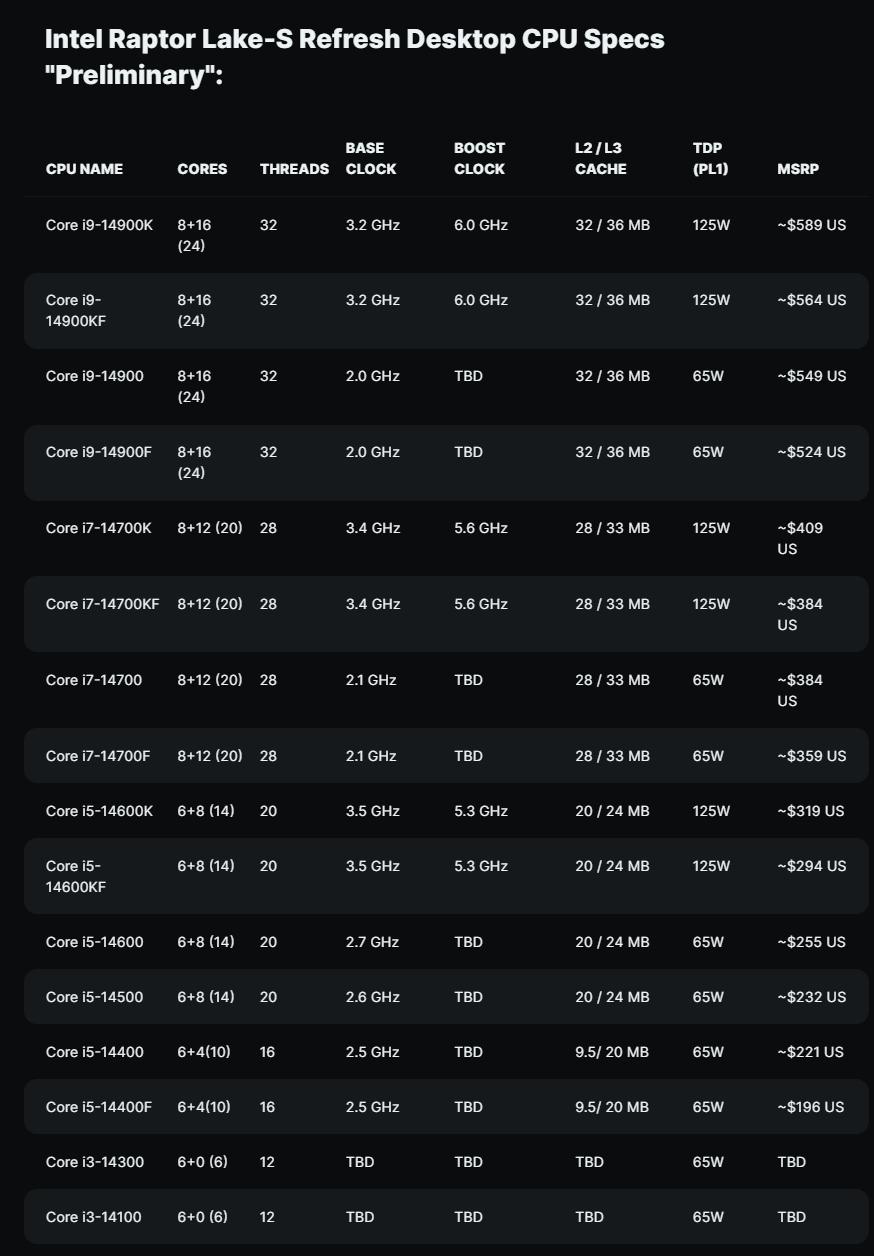Select the MSRP column header
The height and width of the screenshot is (1256, 874).
tap(798, 169)
